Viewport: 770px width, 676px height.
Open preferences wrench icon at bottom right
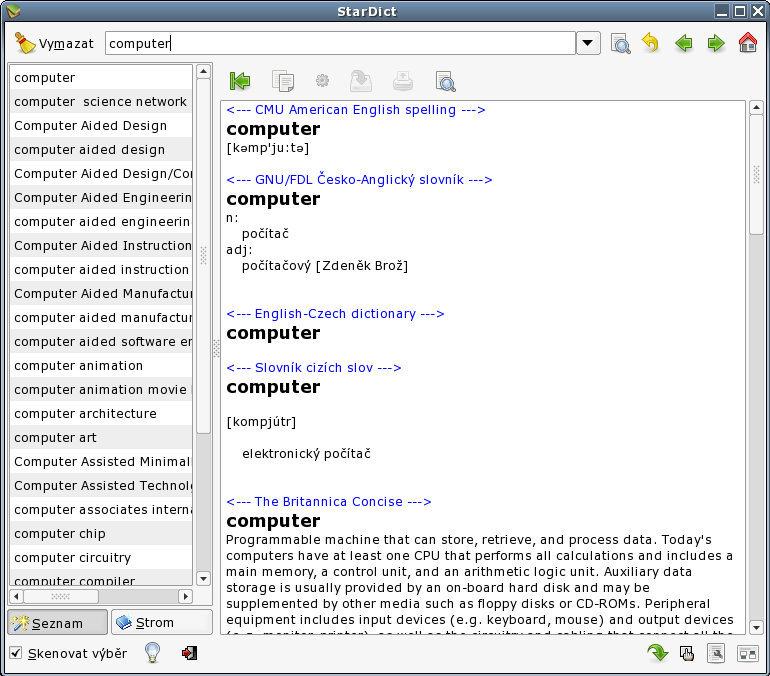pos(716,653)
